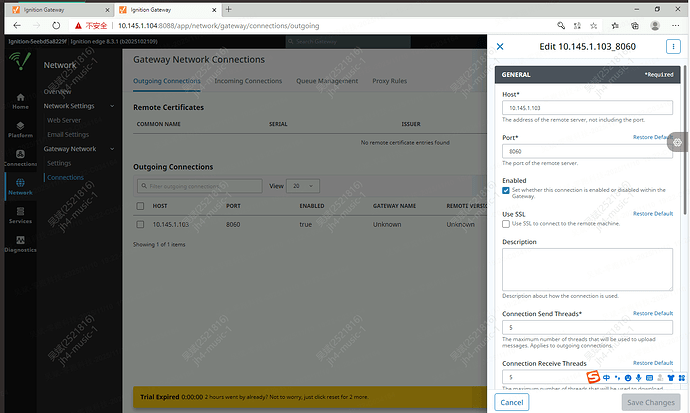Check the 10.145.1.103 row checkbox
Screen dimensions: 690x413
[140, 224]
